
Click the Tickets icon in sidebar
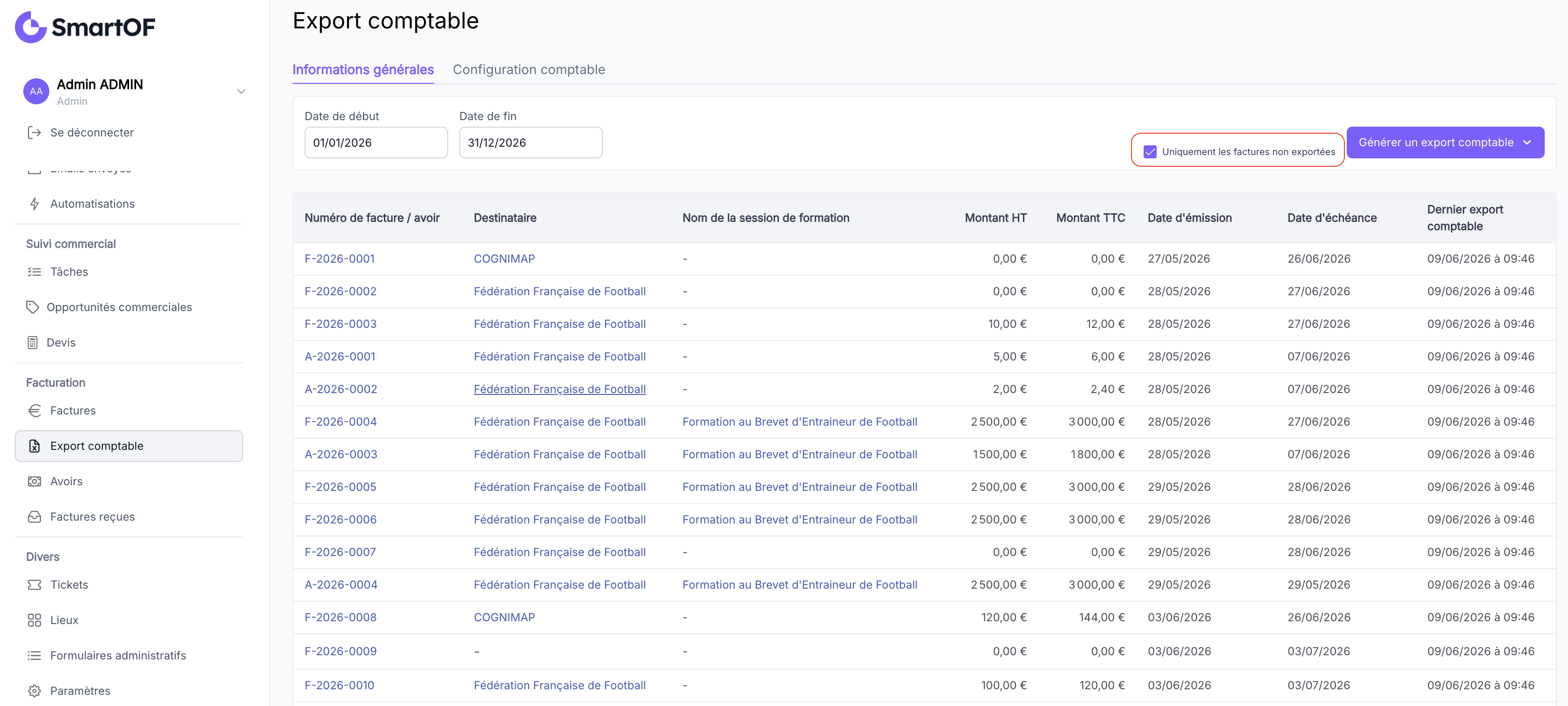34,585
